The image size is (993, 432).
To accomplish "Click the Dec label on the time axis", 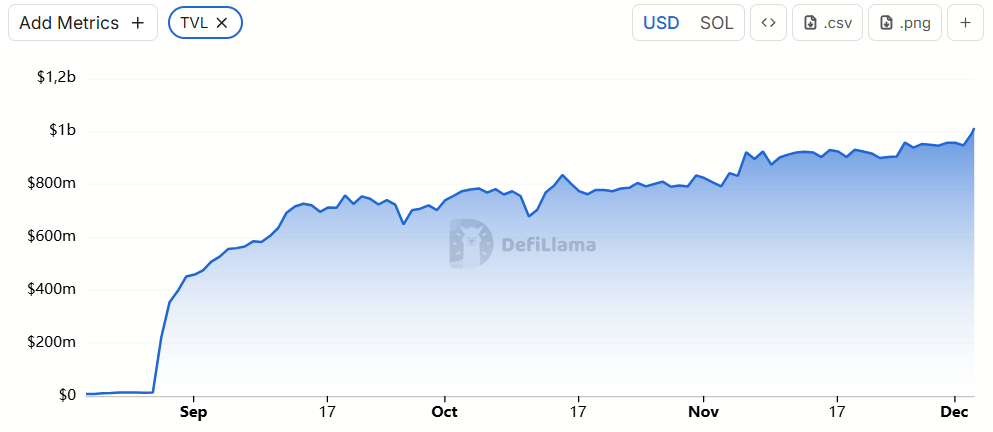I will click(957, 411).
